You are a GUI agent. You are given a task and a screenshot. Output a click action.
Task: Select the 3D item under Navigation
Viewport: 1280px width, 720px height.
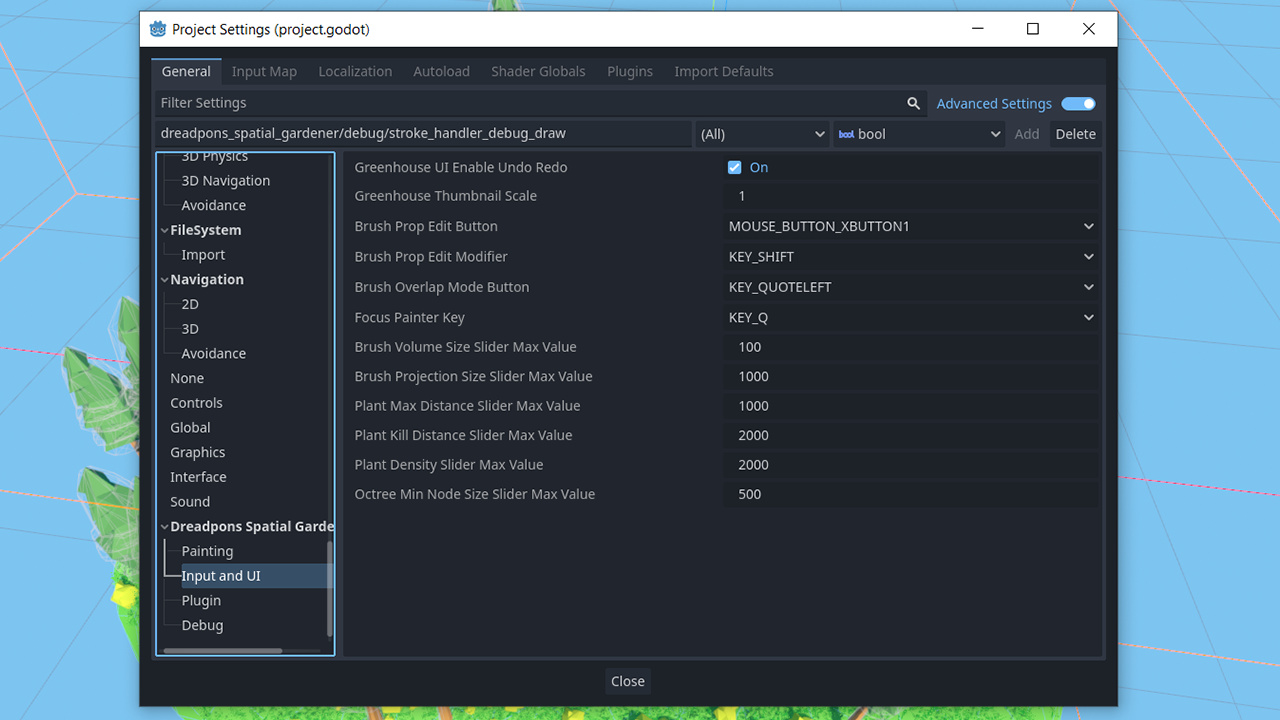click(190, 329)
